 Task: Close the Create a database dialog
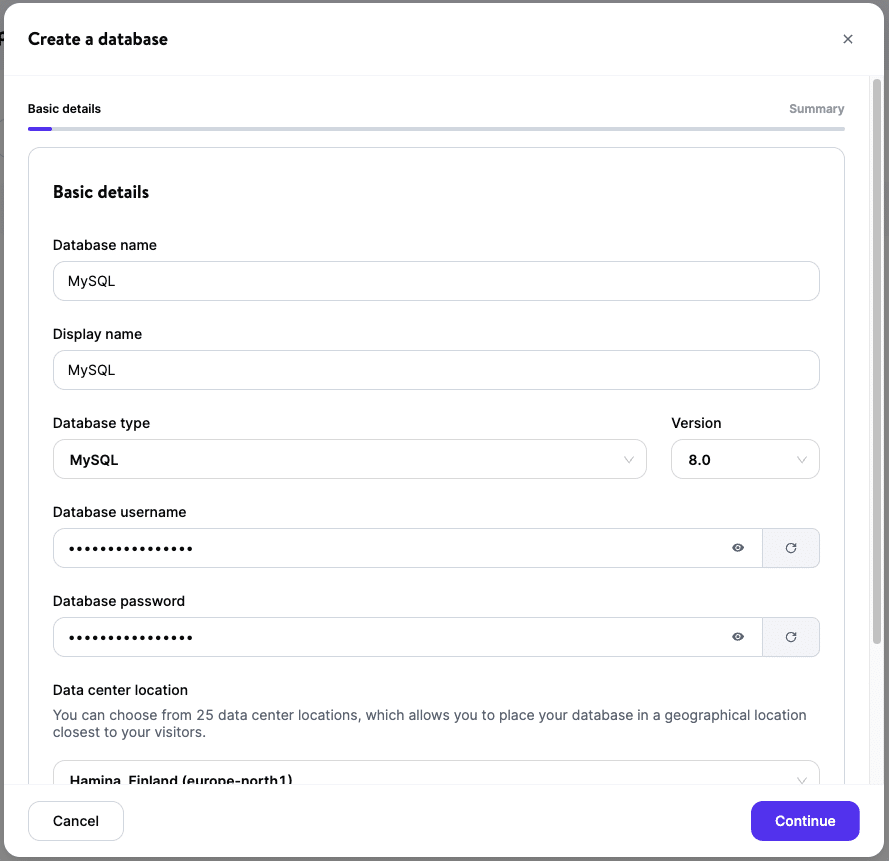pos(848,39)
